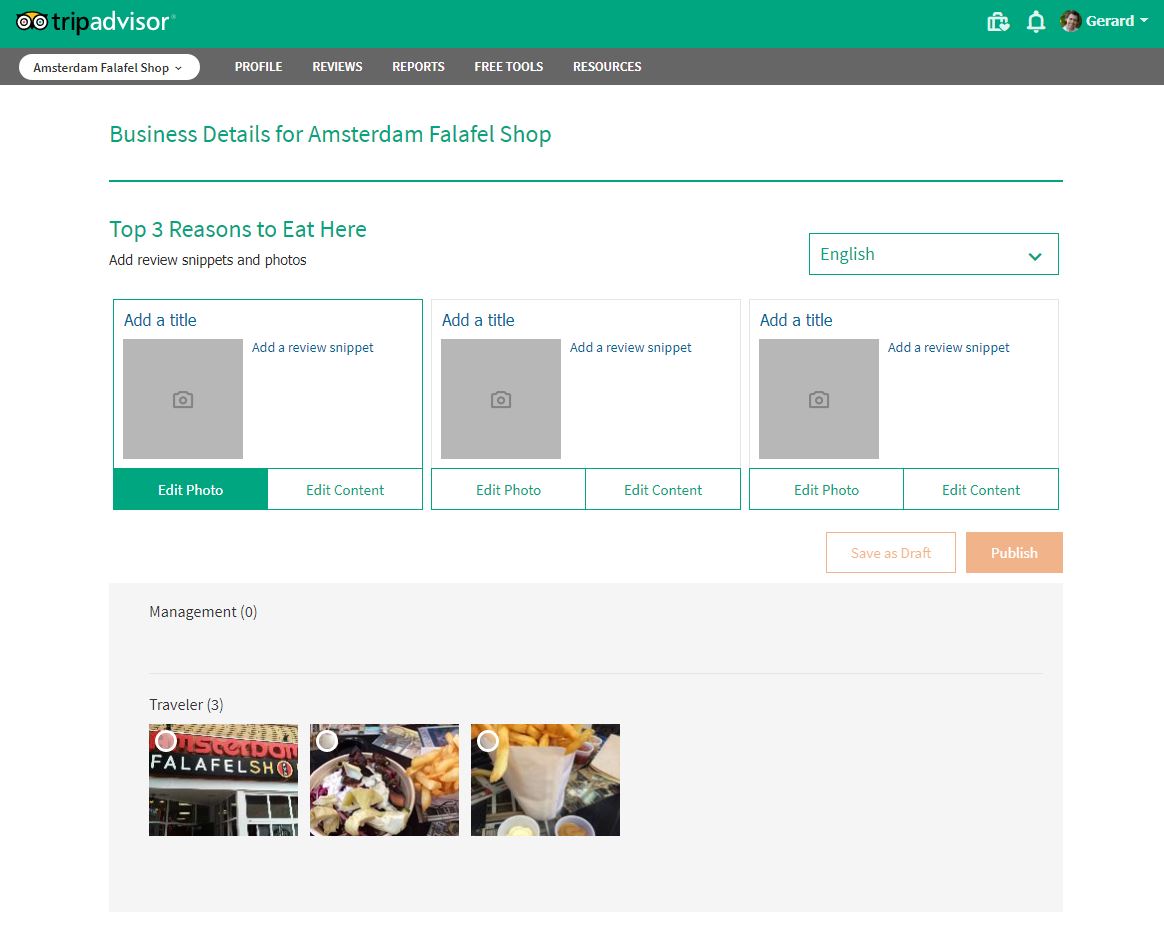Open the Amsterdam Falafel Shop business selector

(x=109, y=67)
